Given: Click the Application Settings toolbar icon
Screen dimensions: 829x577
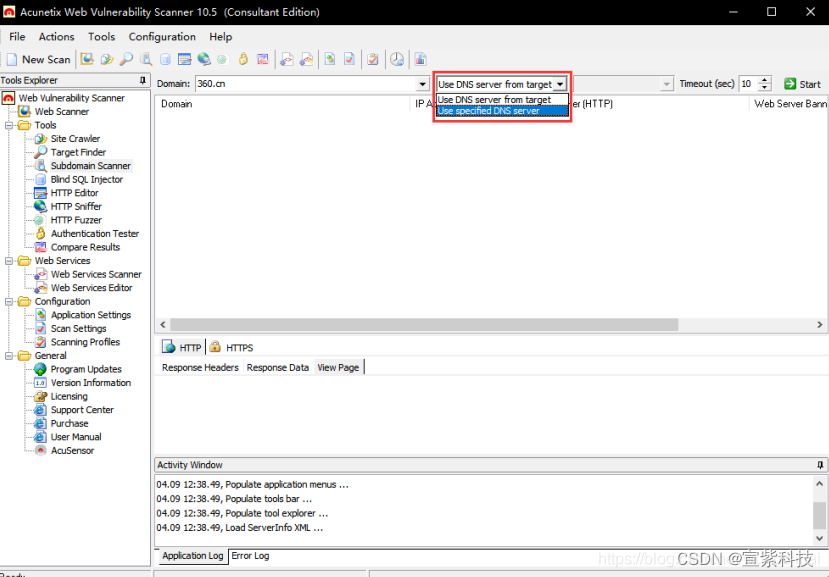Looking at the screenshot, I should pos(330,59).
